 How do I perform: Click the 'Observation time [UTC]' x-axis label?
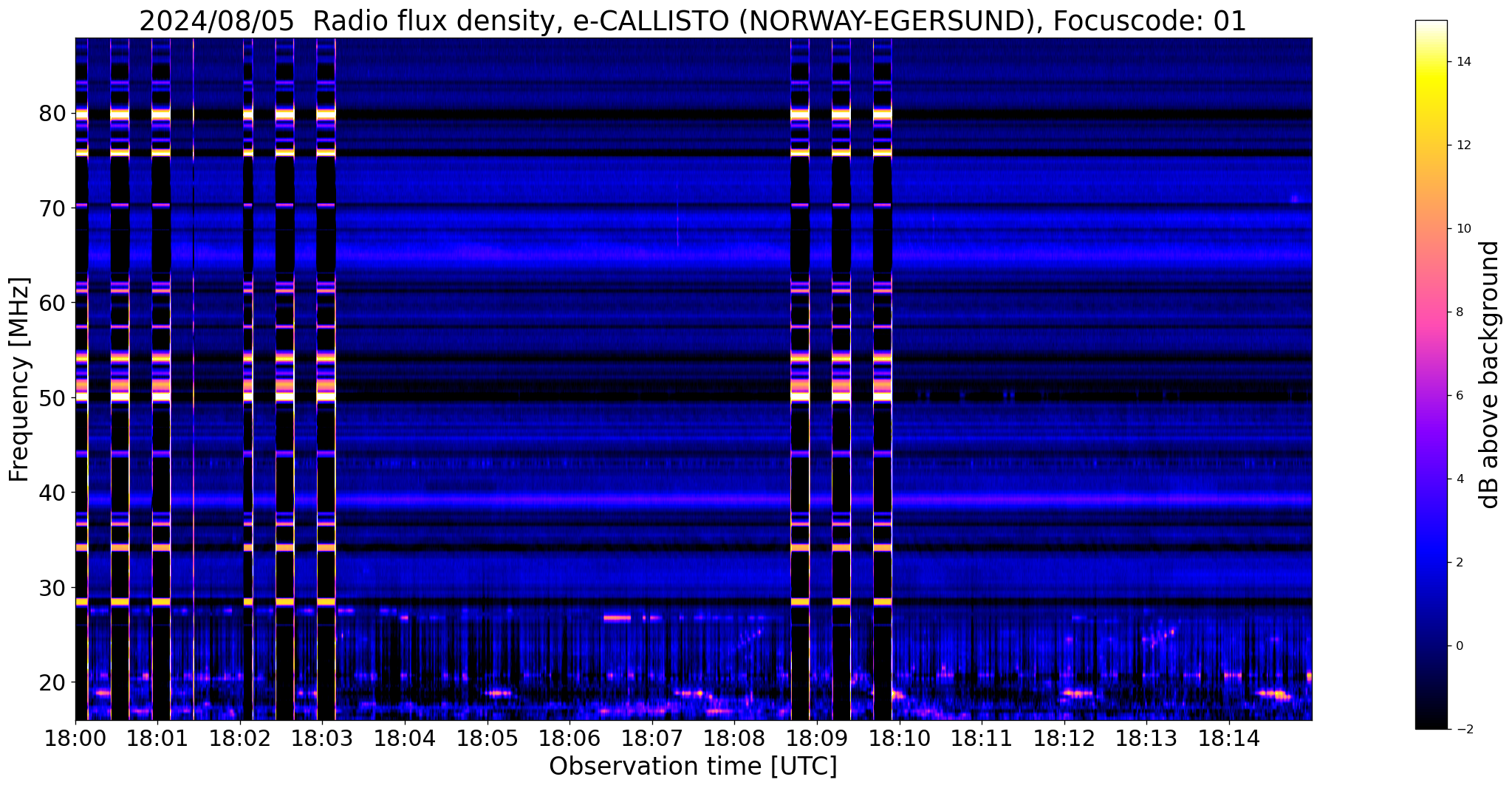pyautogui.click(x=693, y=767)
